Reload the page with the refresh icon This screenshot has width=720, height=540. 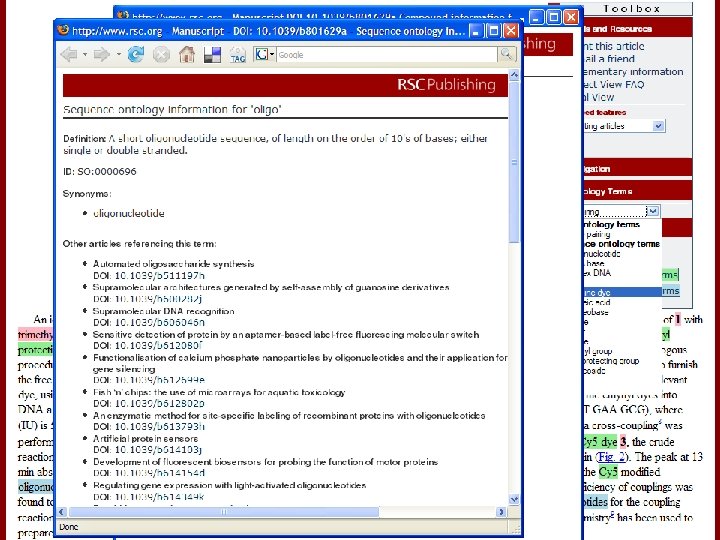[x=135, y=55]
